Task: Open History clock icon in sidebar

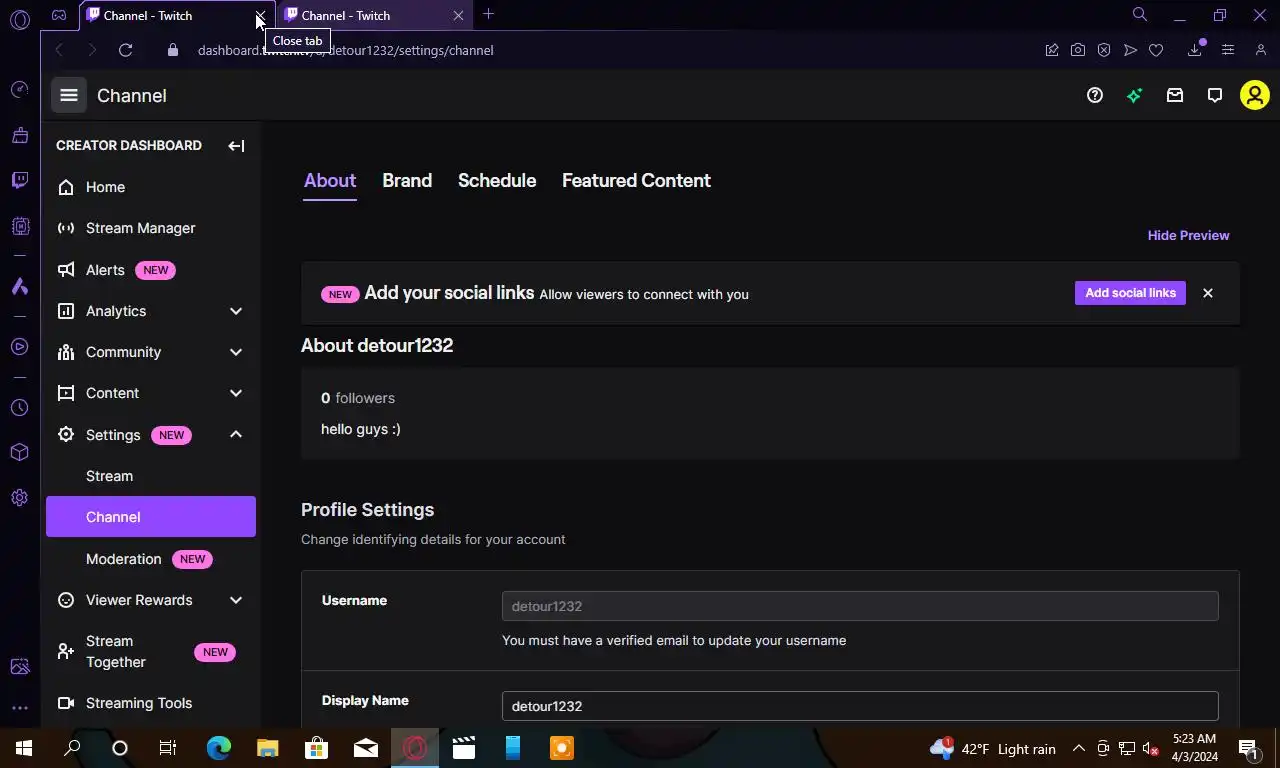Action: point(19,407)
